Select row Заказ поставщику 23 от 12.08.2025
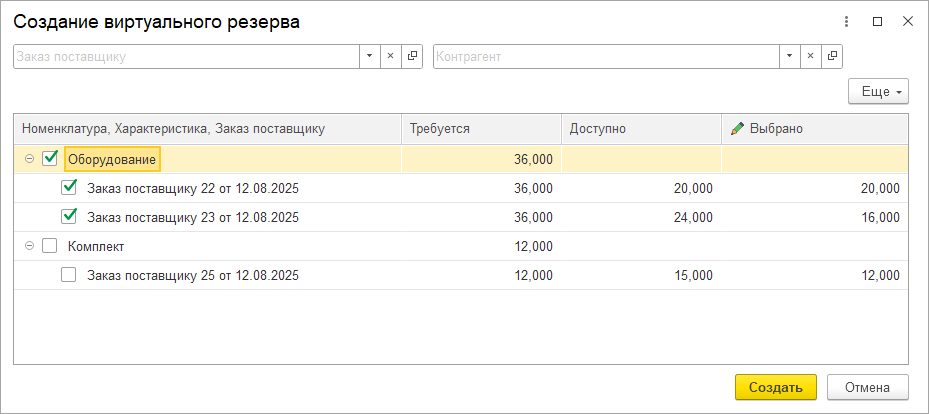 [193, 217]
